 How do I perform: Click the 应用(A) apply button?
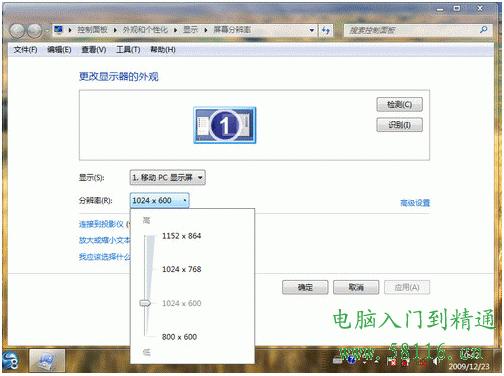click(407, 287)
